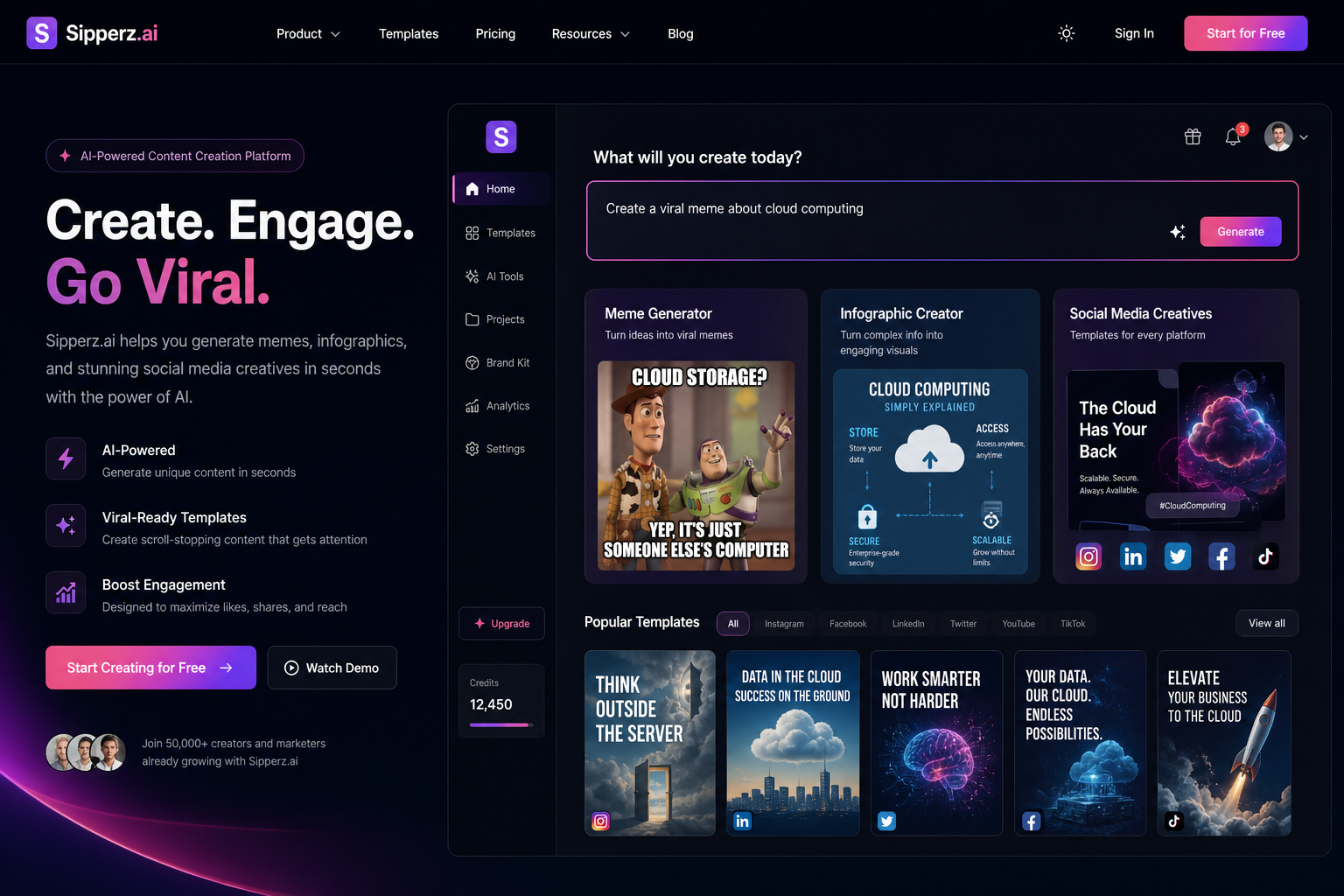Open Elevate Your Business template
The image size is (1344, 896).
[1224, 743]
